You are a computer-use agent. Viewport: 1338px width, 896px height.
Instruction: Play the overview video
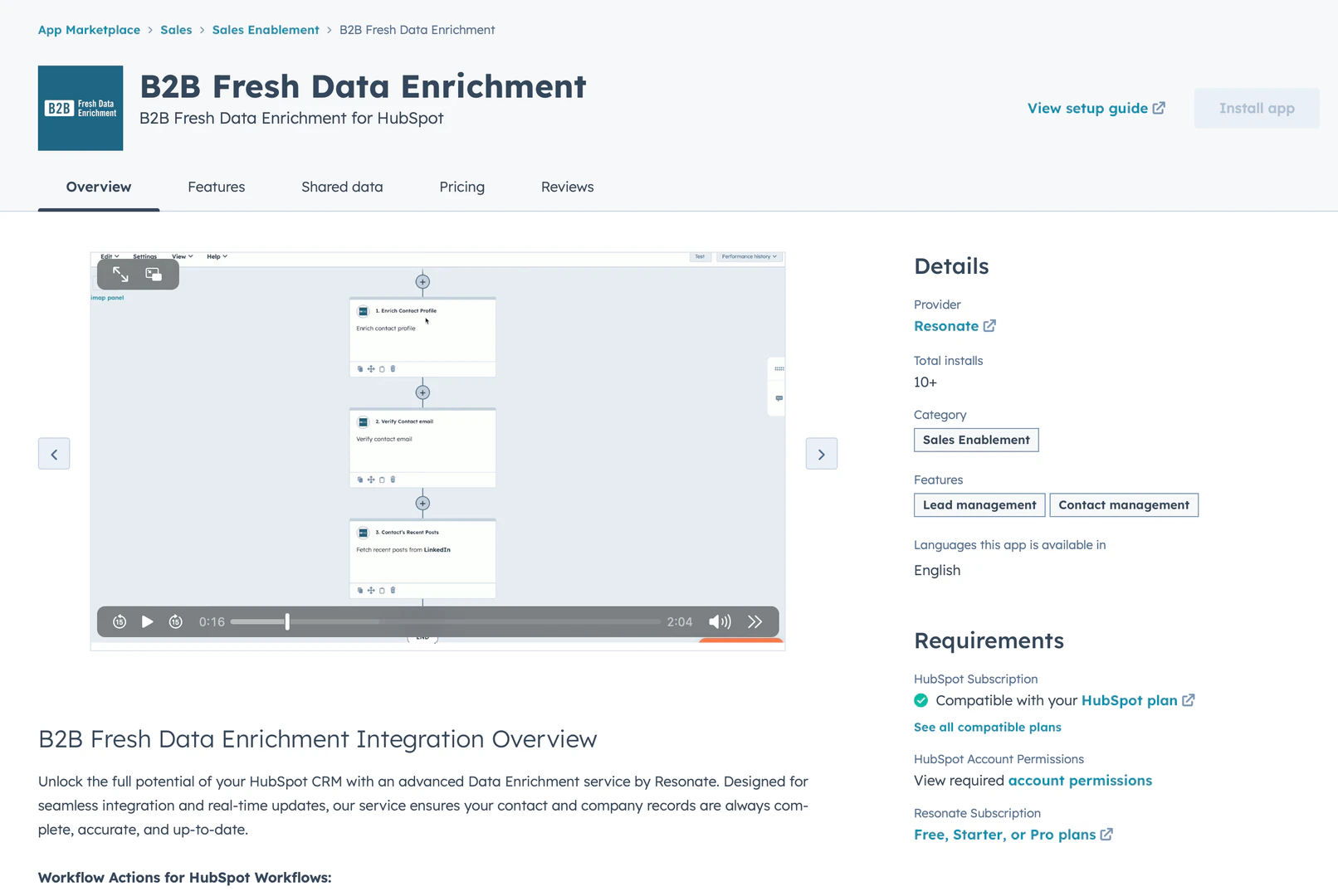click(148, 621)
